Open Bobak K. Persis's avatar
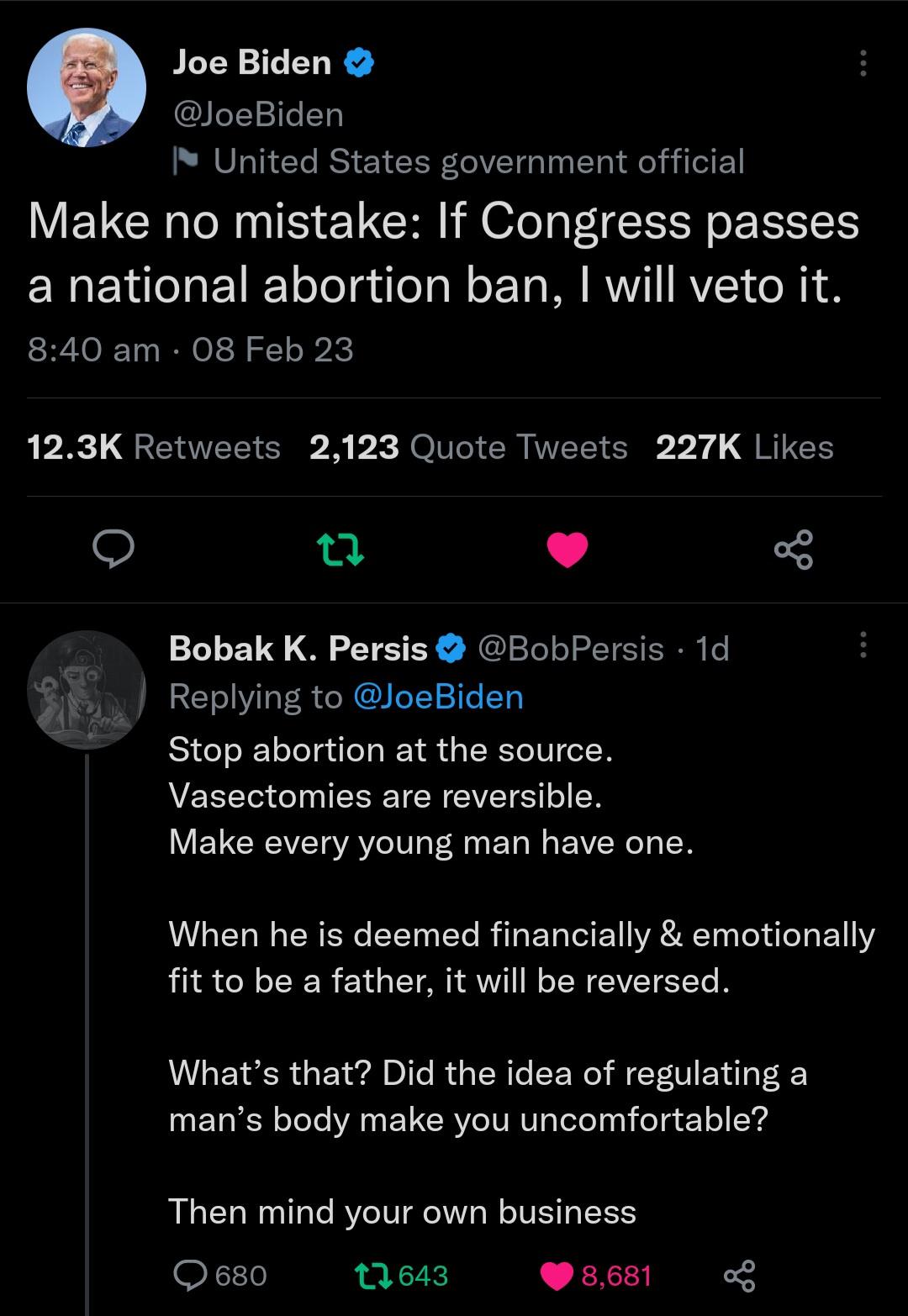 coord(86,690)
